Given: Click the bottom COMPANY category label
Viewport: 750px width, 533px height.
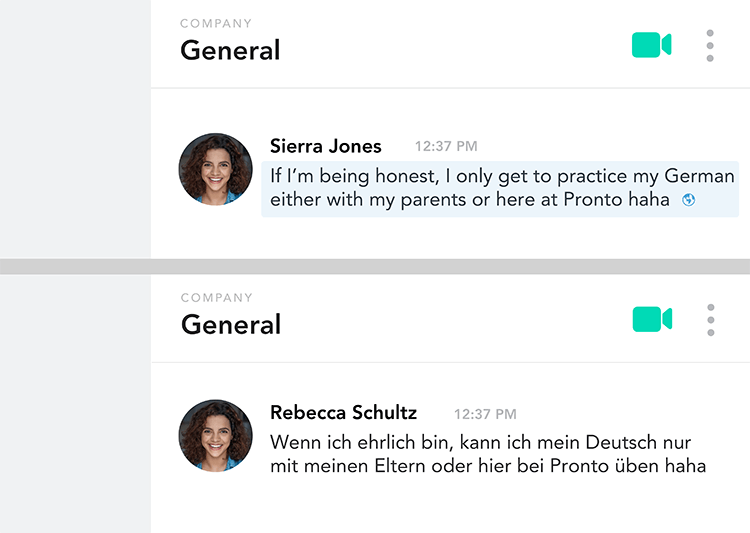Looking at the screenshot, I should pos(217,298).
